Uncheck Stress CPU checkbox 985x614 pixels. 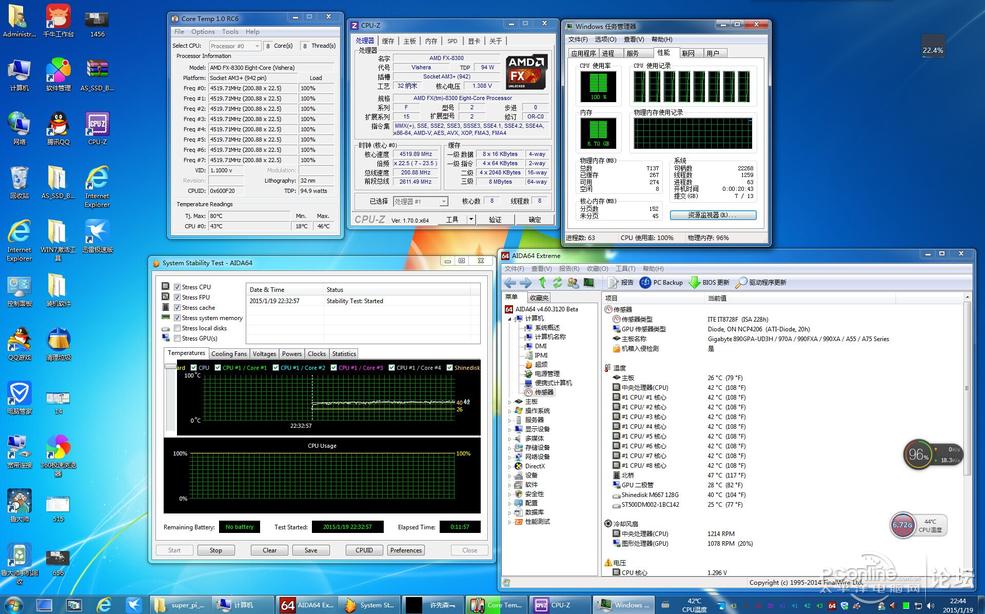[x=177, y=287]
